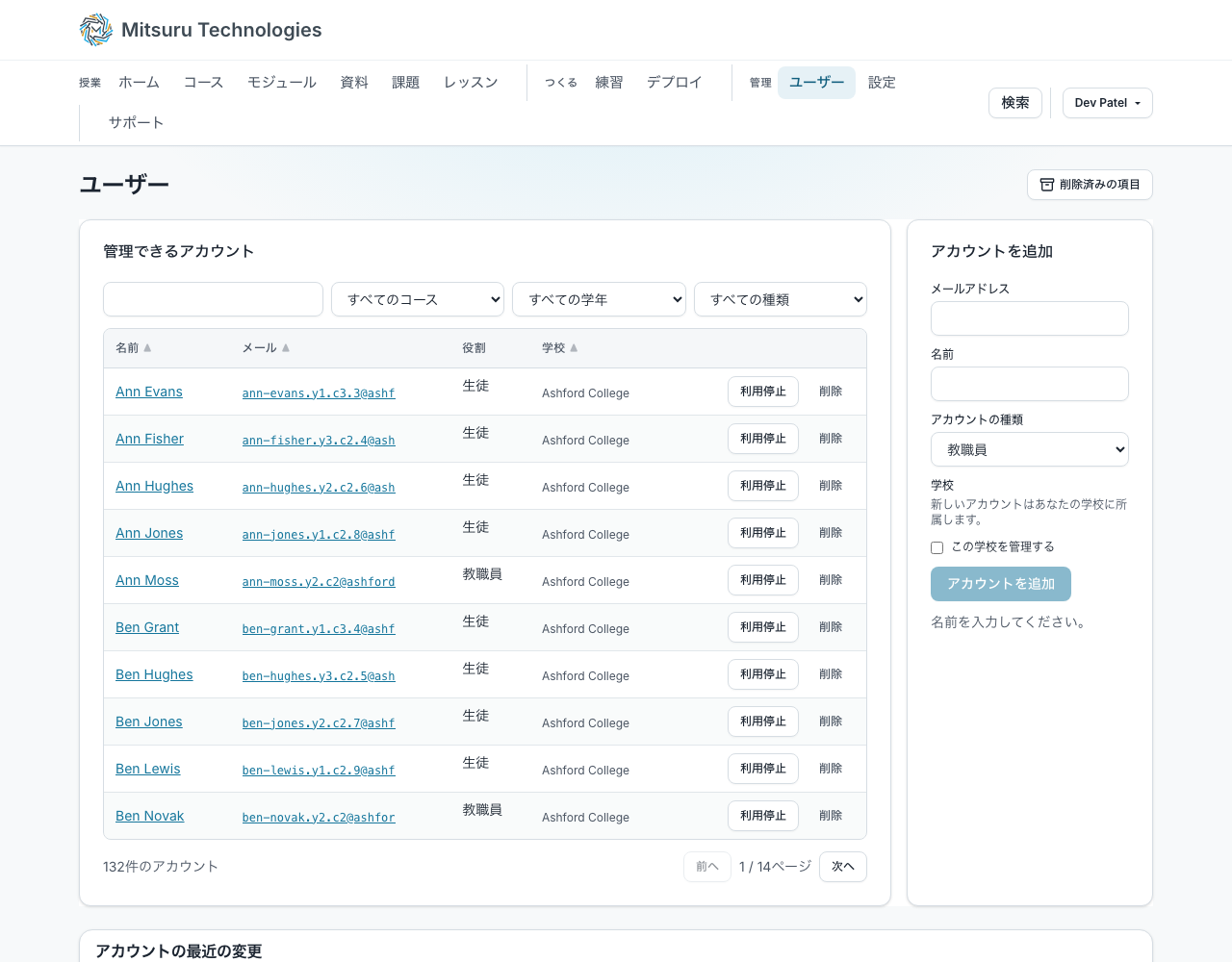Click the Mitsuru Technologies logo icon

point(96,30)
